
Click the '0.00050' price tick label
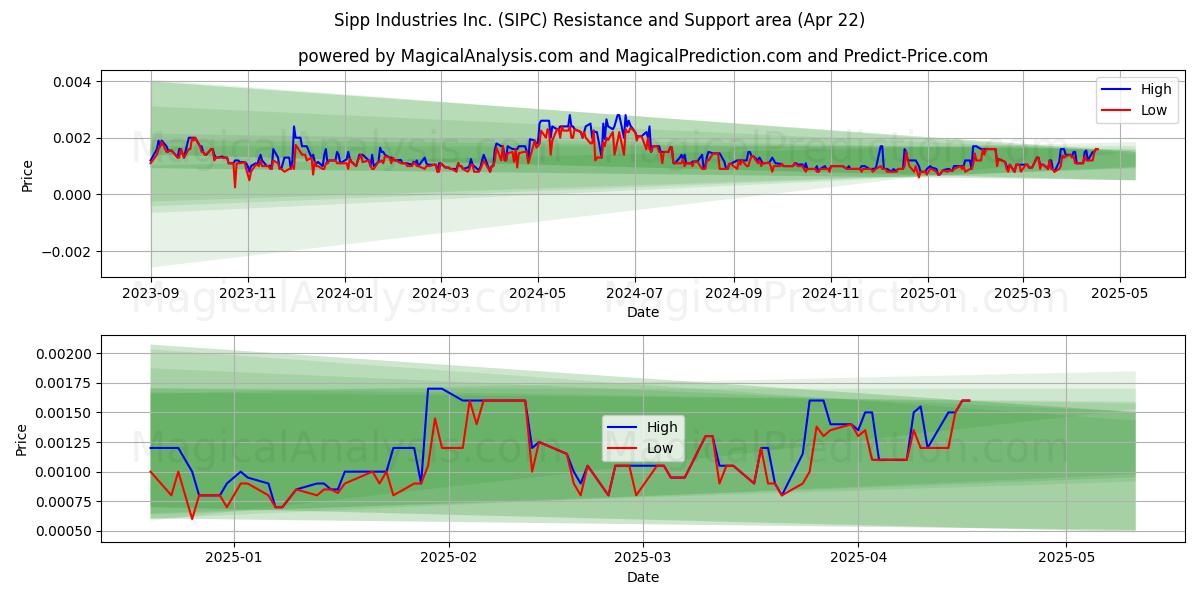pos(65,532)
